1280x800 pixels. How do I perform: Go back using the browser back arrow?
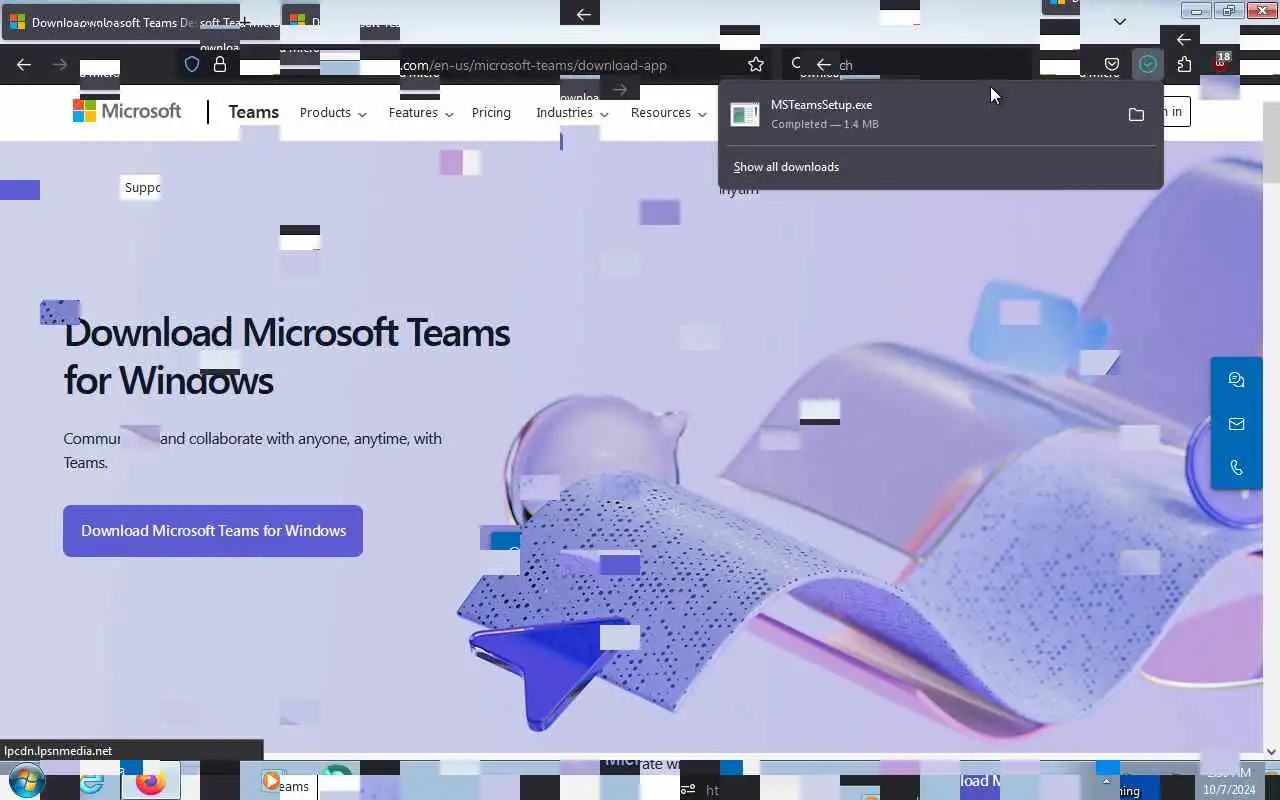coord(24,65)
